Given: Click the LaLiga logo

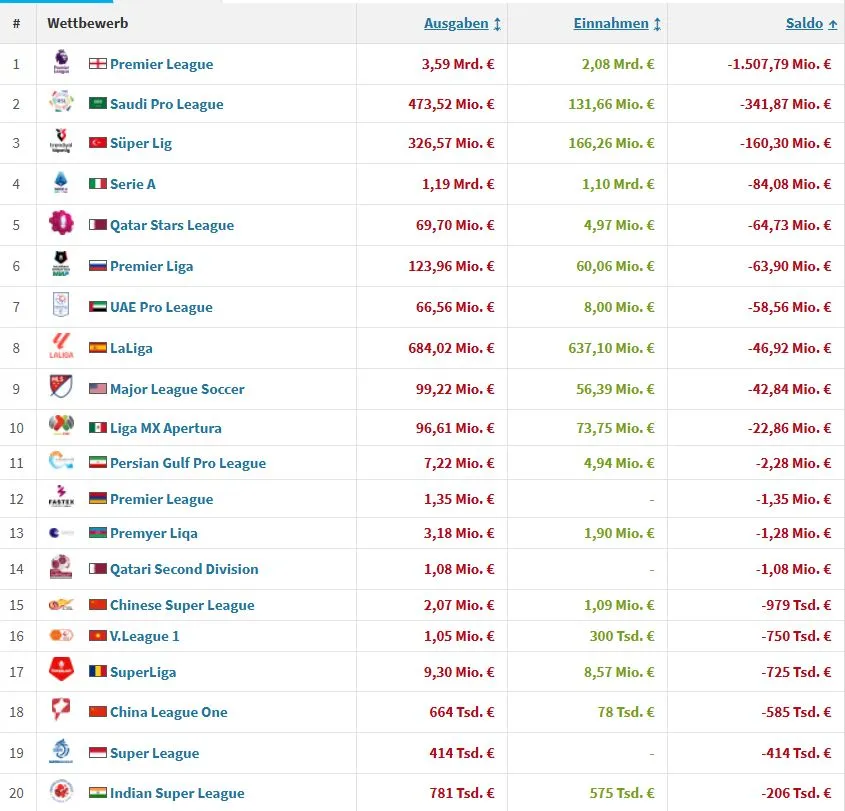Looking at the screenshot, I should point(61,346).
